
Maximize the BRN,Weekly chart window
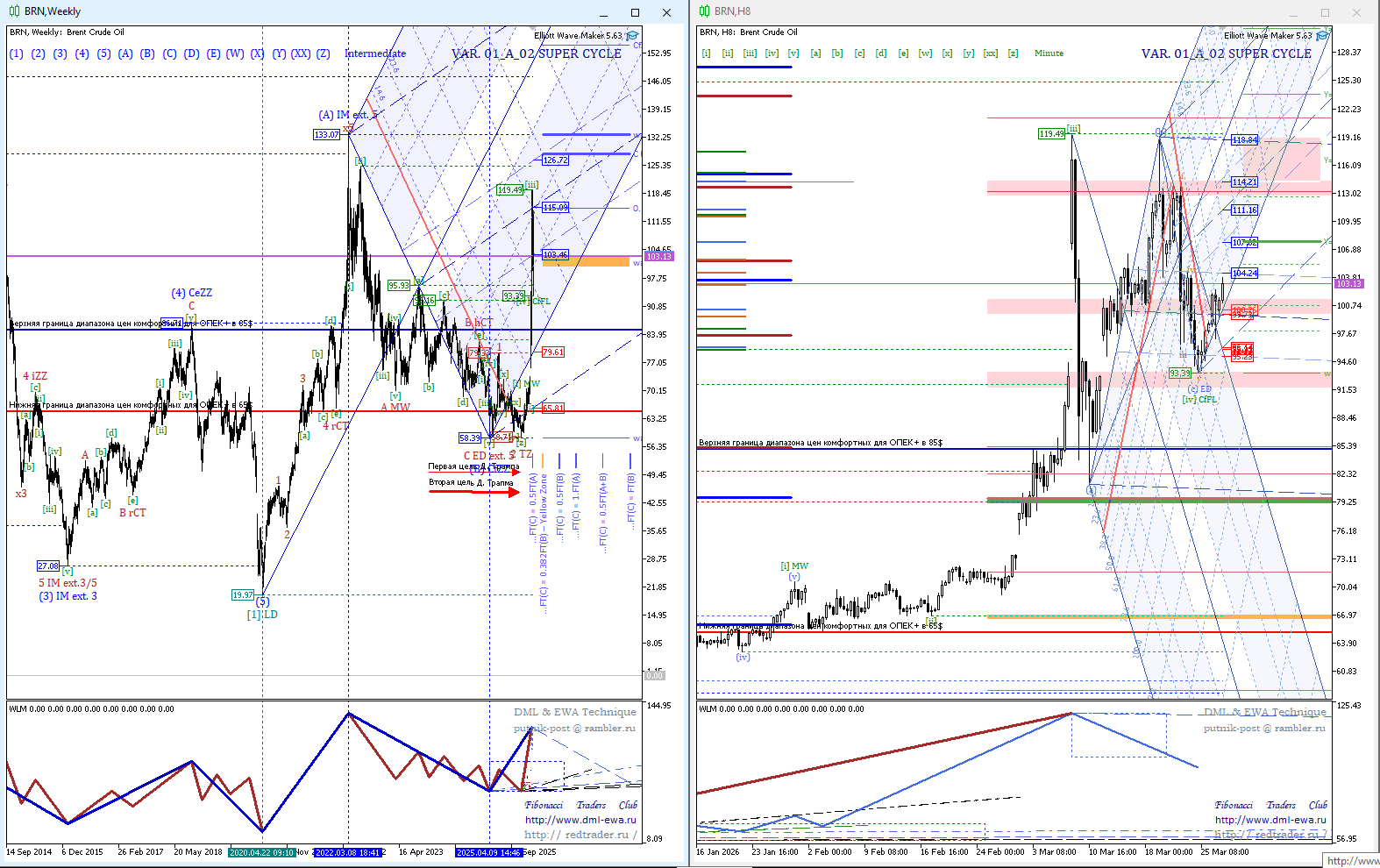point(635,12)
